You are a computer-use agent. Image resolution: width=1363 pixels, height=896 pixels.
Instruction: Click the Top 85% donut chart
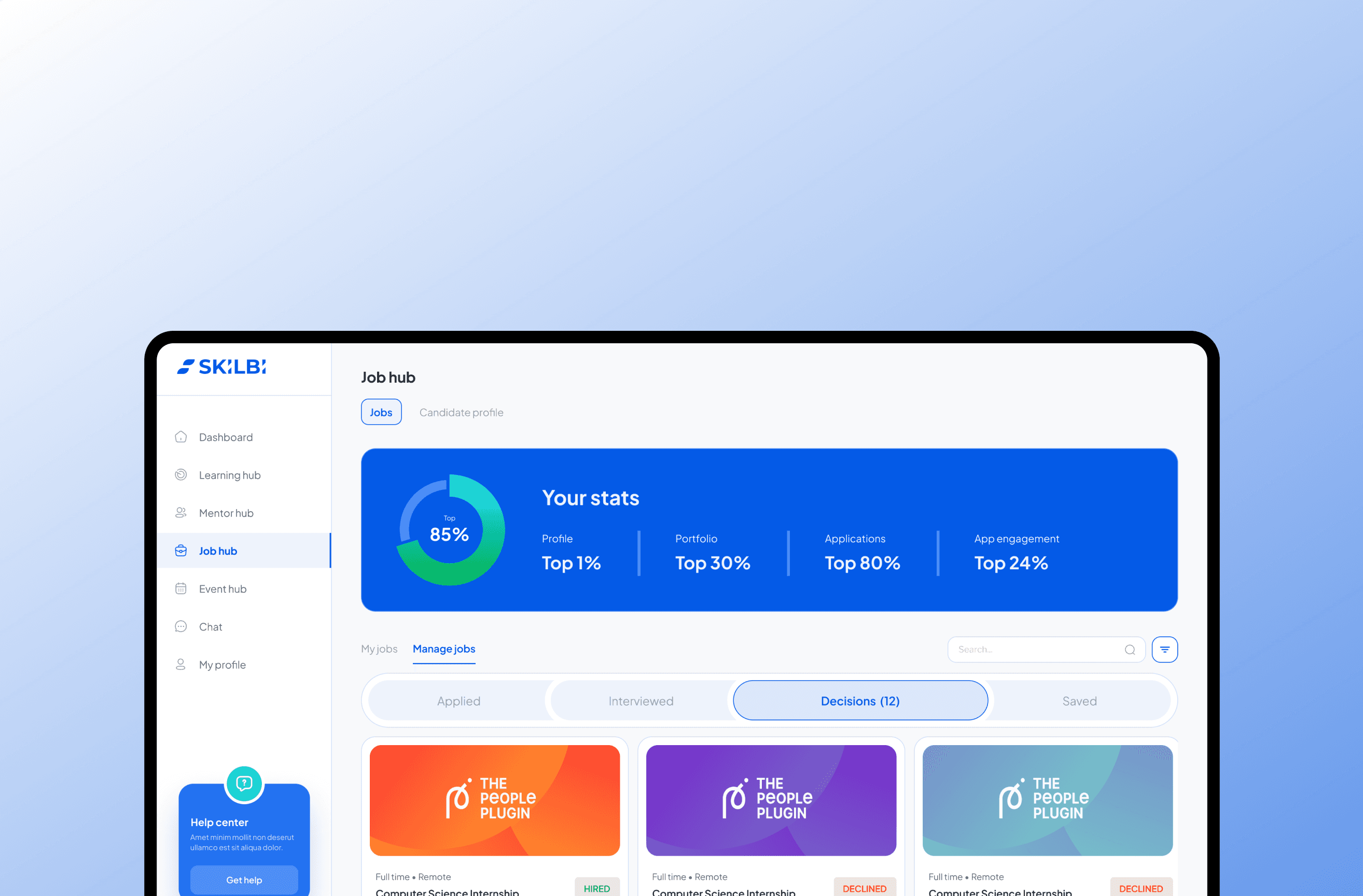(450, 529)
